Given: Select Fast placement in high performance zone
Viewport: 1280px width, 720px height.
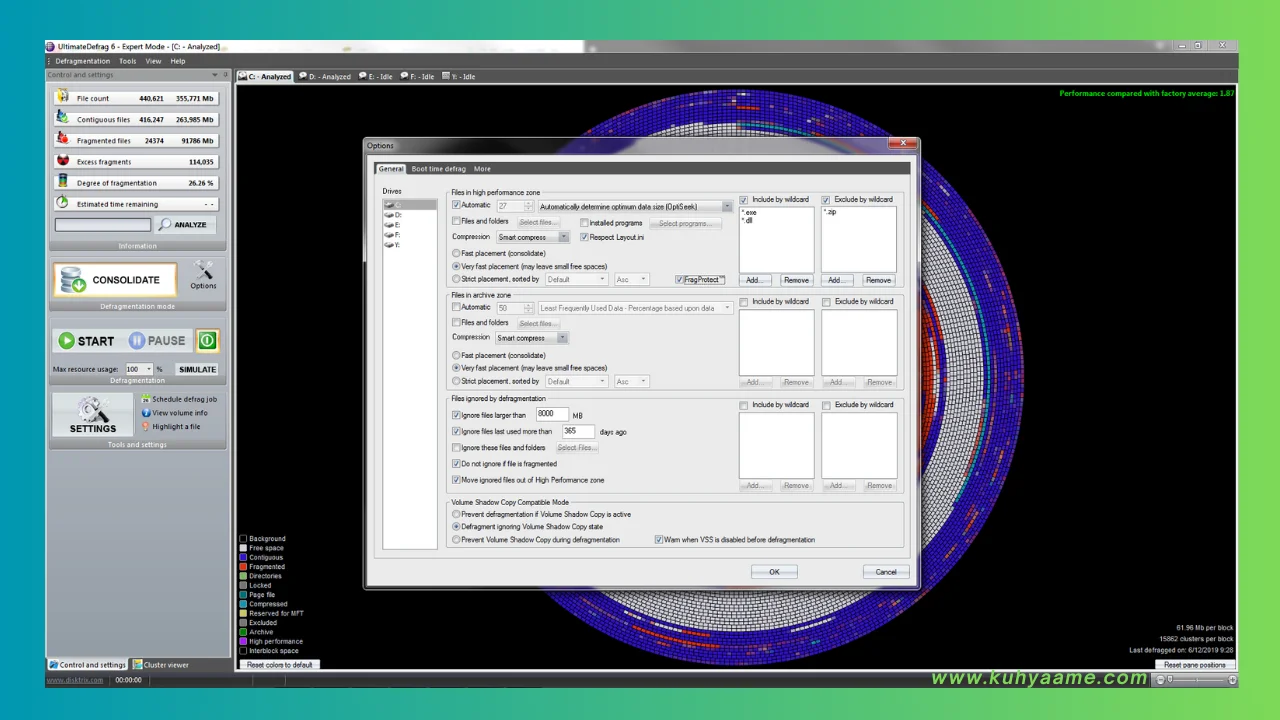Looking at the screenshot, I should [456, 254].
